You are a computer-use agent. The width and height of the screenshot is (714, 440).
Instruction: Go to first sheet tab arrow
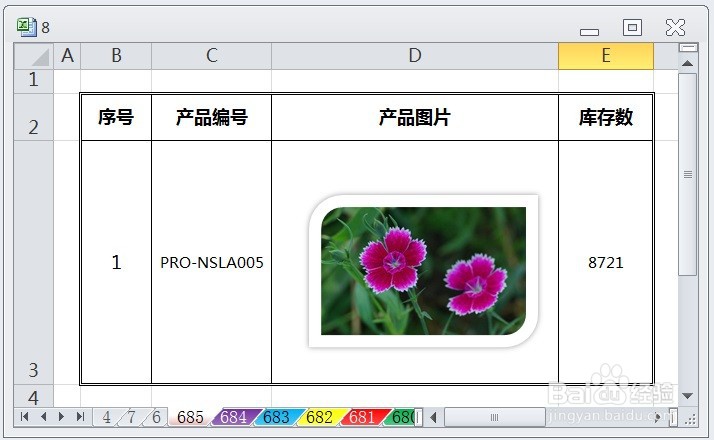click(25, 416)
